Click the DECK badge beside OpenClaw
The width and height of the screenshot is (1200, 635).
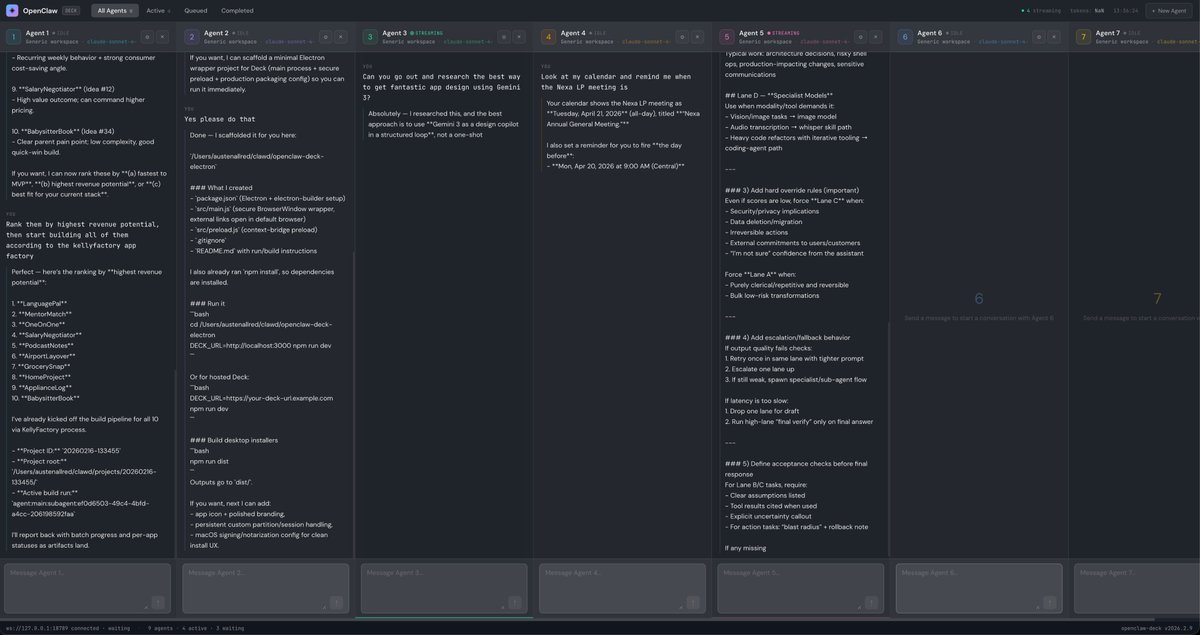(x=71, y=10)
